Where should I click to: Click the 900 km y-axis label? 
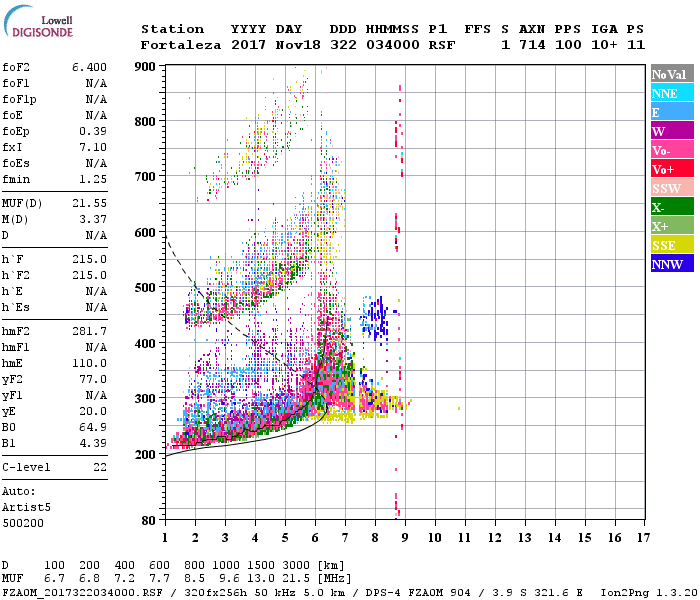coord(145,67)
